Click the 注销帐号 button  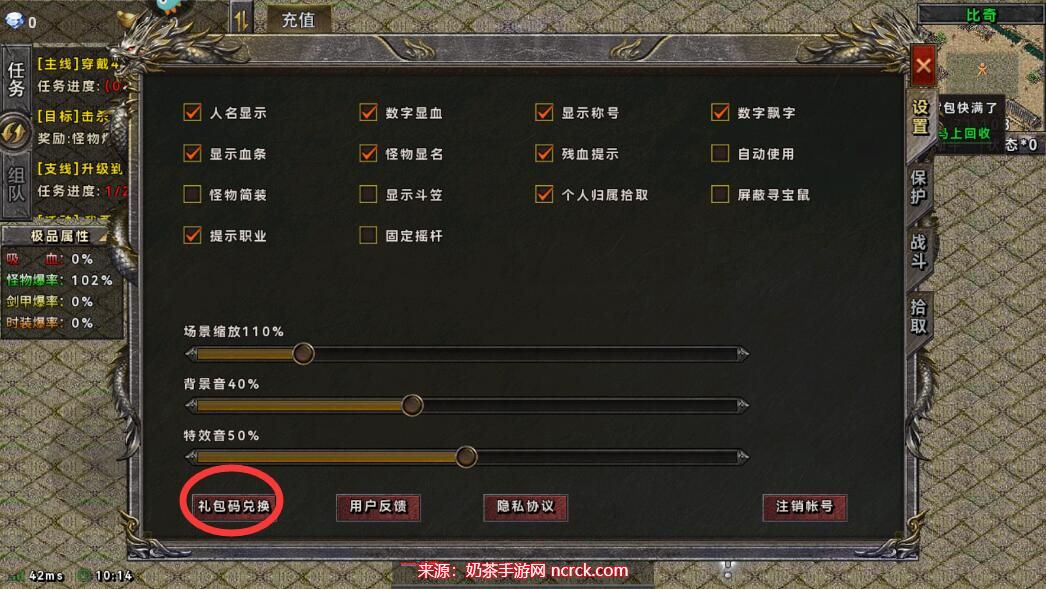(805, 507)
